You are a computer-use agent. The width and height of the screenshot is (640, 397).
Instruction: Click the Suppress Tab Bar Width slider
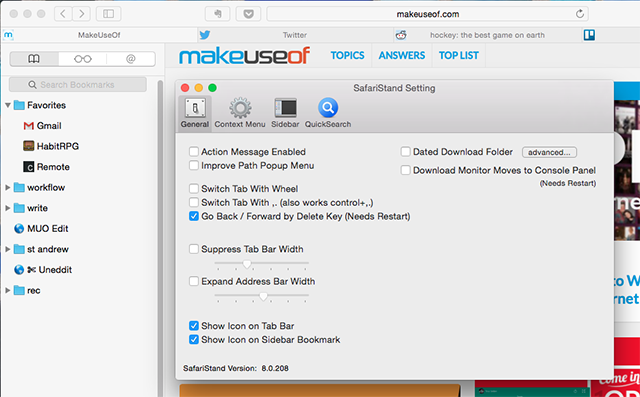click(262, 264)
